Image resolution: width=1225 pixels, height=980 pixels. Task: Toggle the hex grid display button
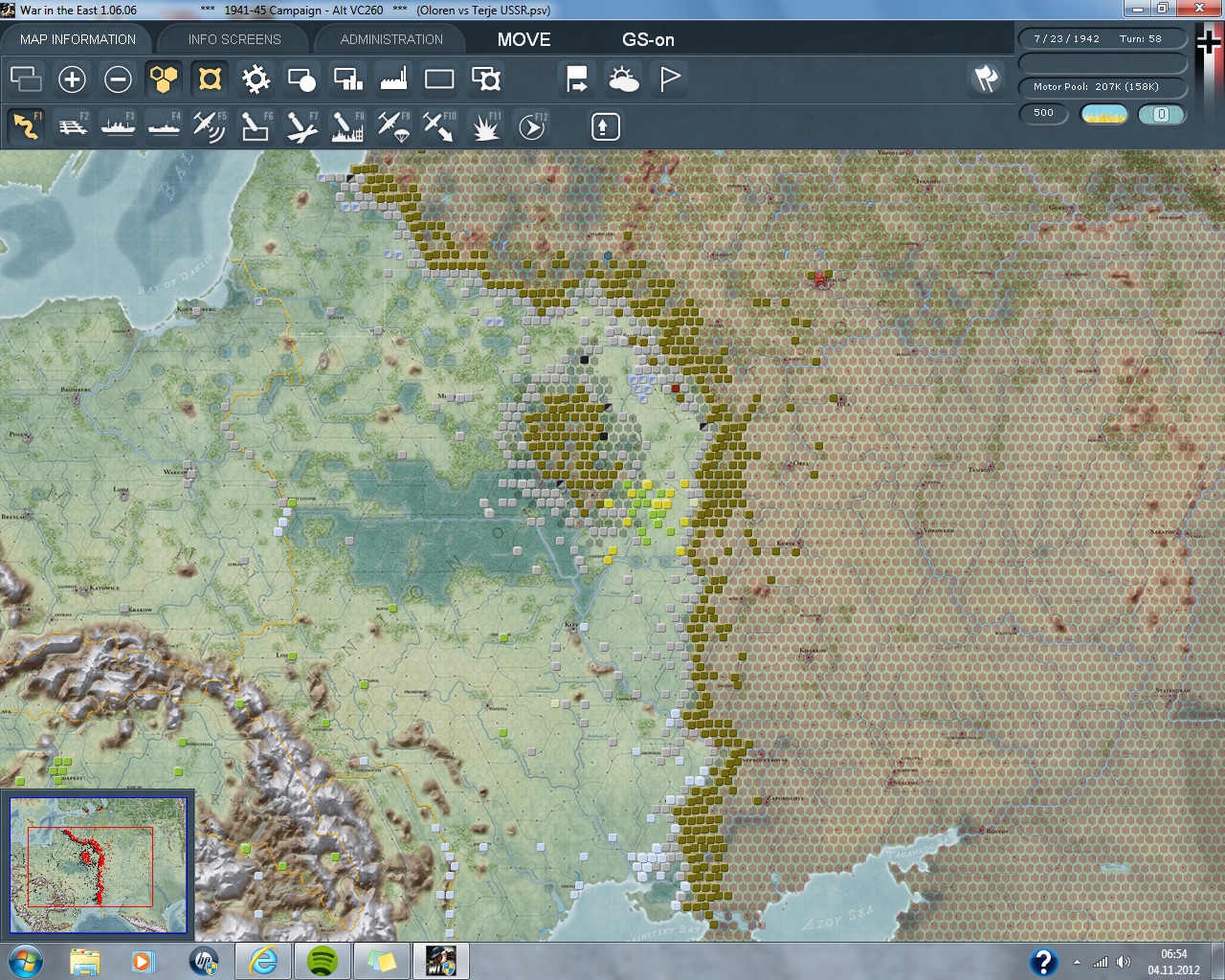click(x=164, y=79)
